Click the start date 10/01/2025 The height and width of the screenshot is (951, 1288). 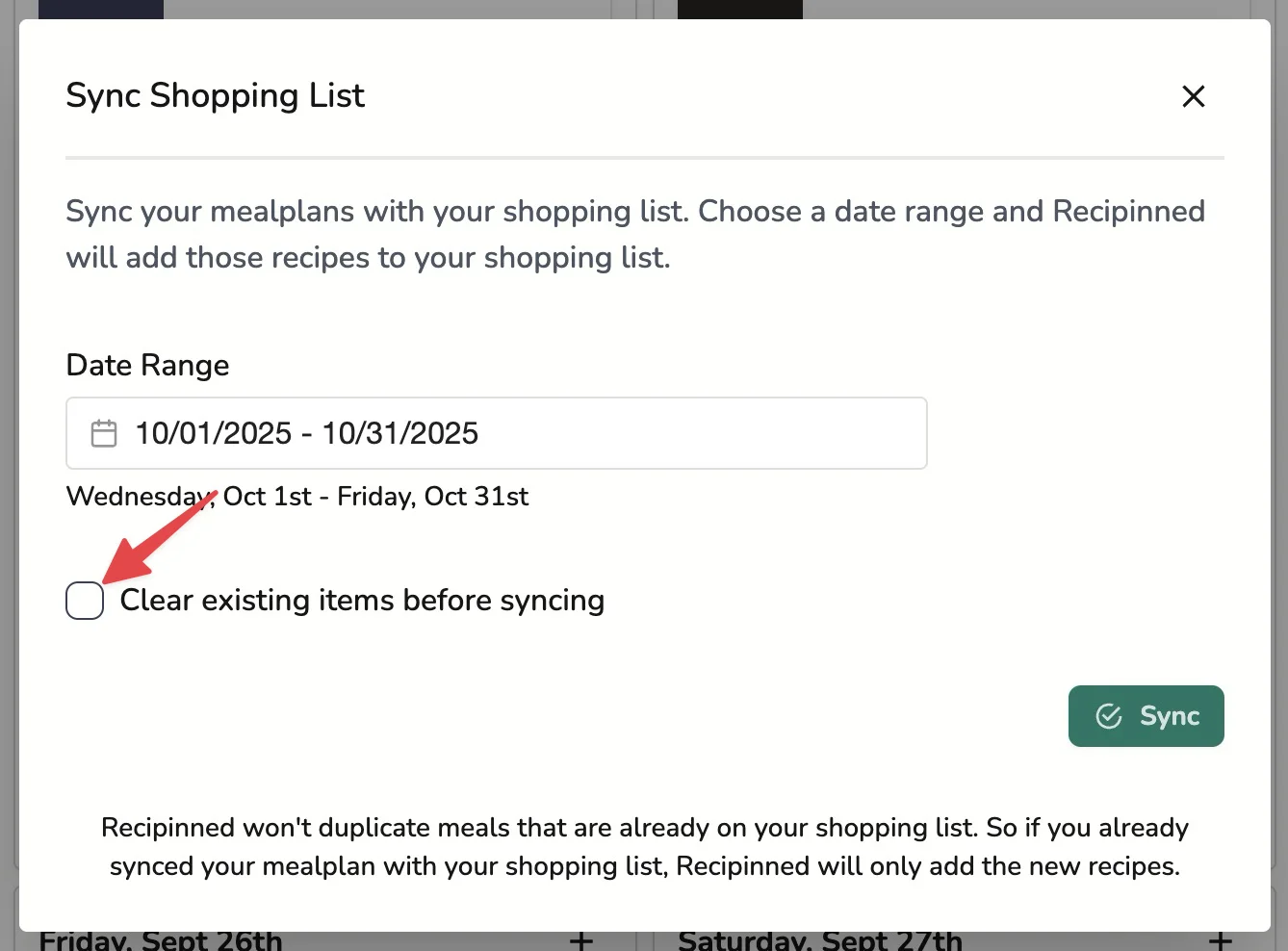click(213, 433)
